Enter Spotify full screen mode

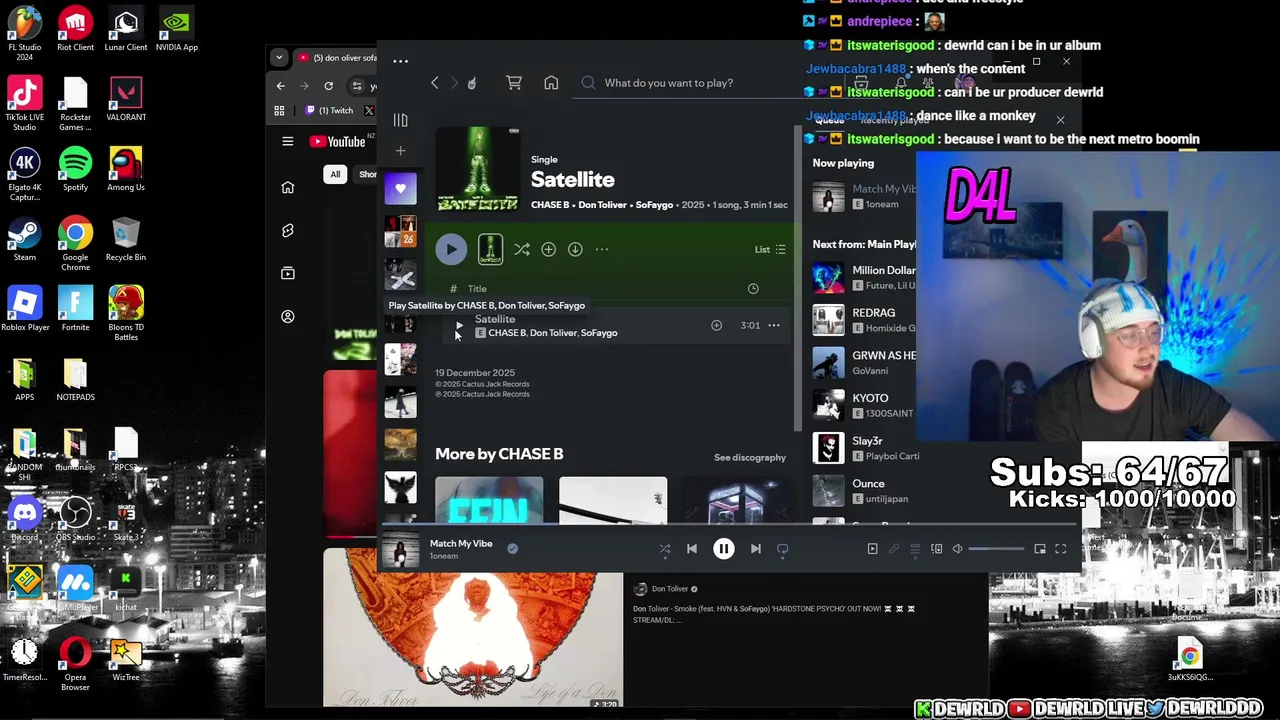[x=1061, y=549]
